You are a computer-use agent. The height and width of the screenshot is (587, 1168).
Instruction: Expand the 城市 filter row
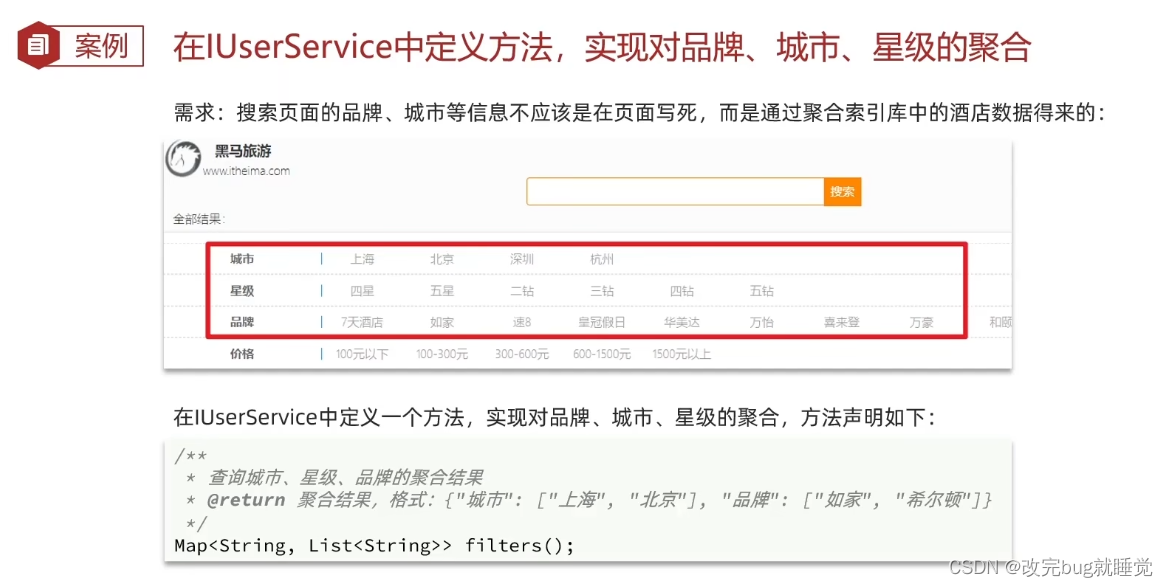[x=241, y=258]
